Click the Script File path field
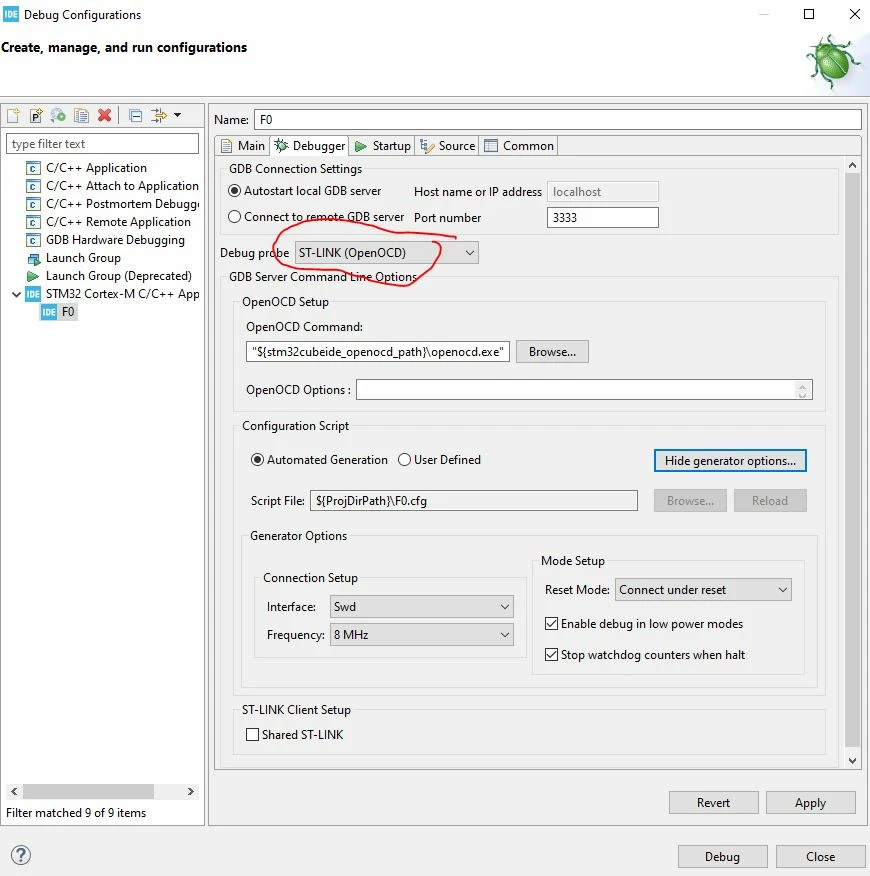Viewport: 870px width, 876px height. coord(473,501)
